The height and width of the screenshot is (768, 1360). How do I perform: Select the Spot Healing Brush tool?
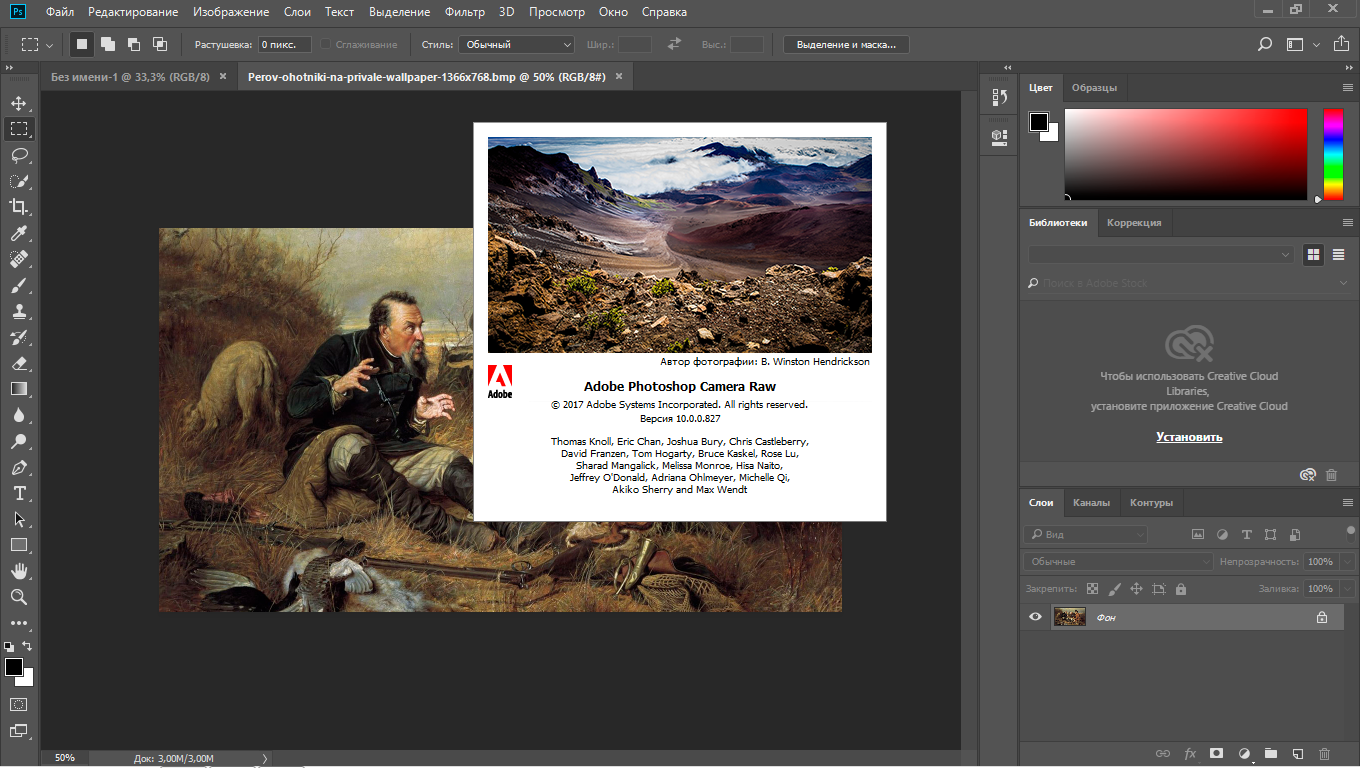[19, 259]
